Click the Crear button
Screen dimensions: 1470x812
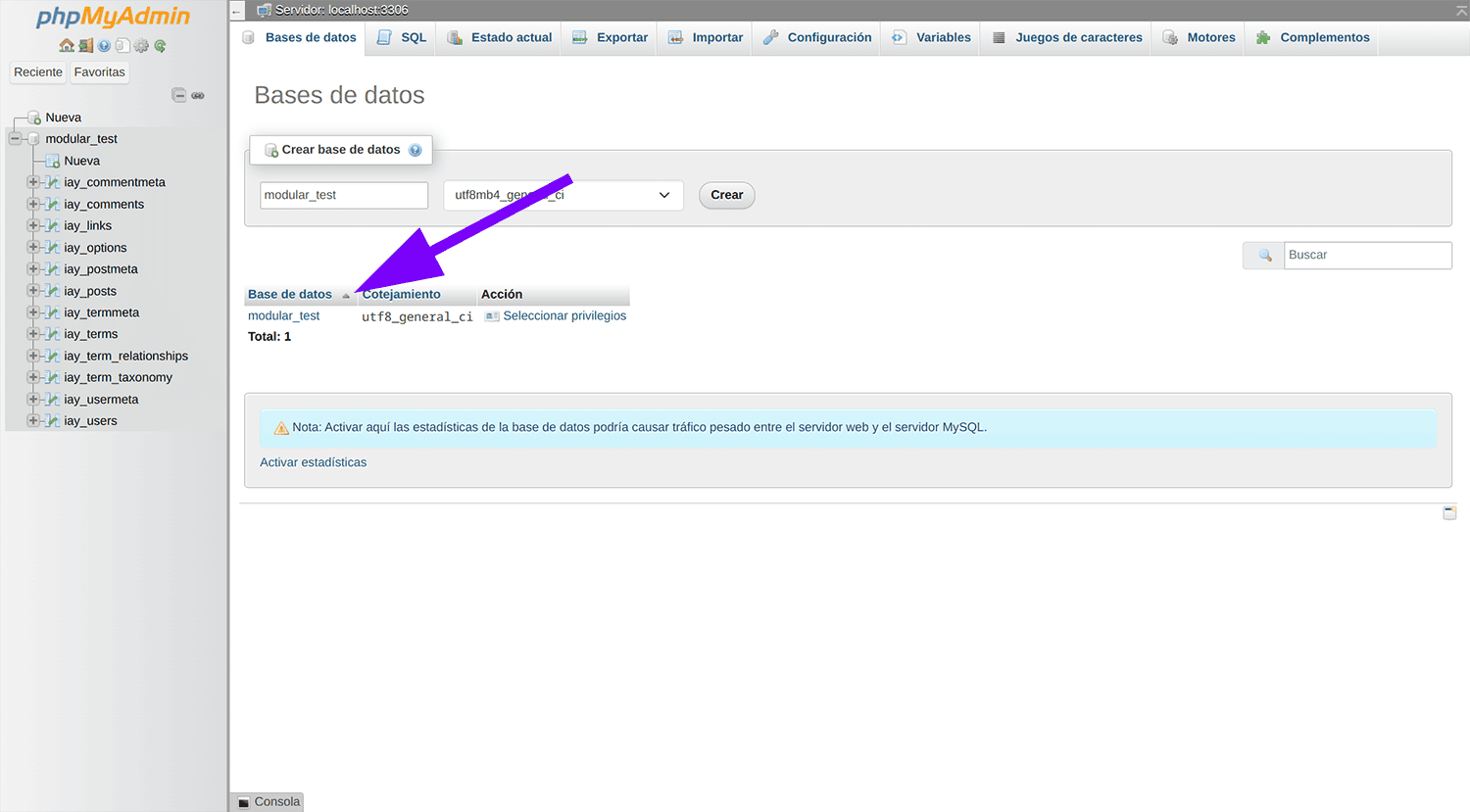[x=726, y=195]
